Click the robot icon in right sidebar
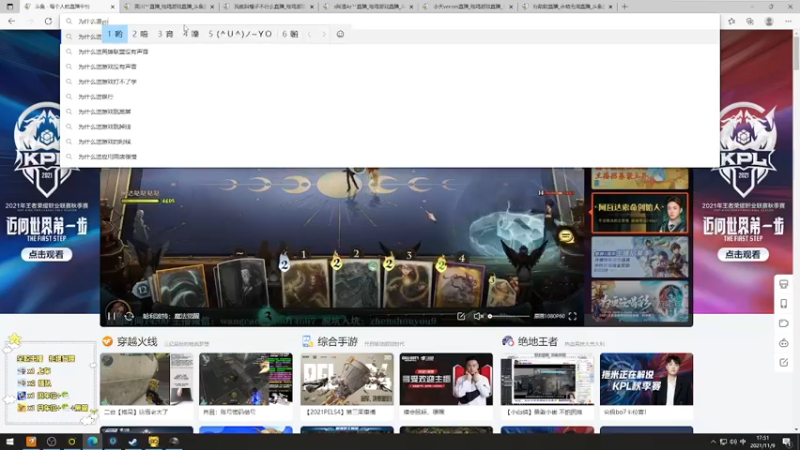Screen dimensions: 800x450 784,343
